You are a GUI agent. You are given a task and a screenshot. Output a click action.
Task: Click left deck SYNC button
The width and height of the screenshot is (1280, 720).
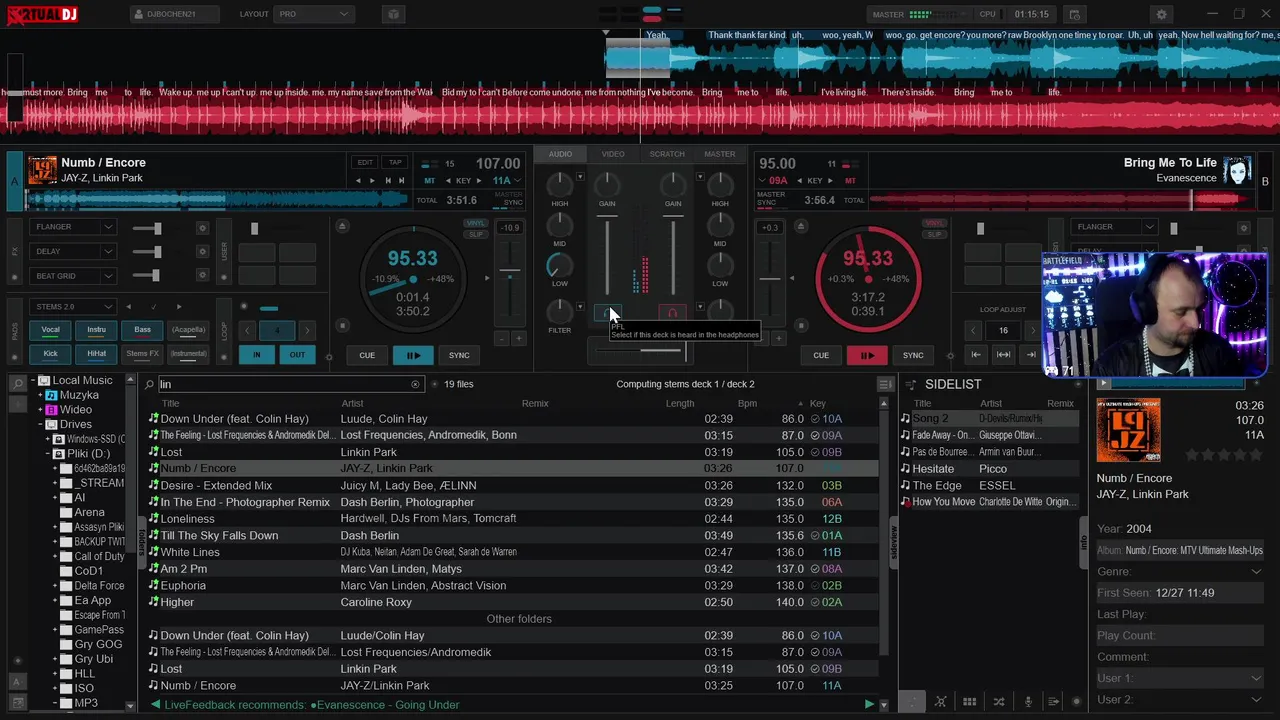tap(459, 355)
